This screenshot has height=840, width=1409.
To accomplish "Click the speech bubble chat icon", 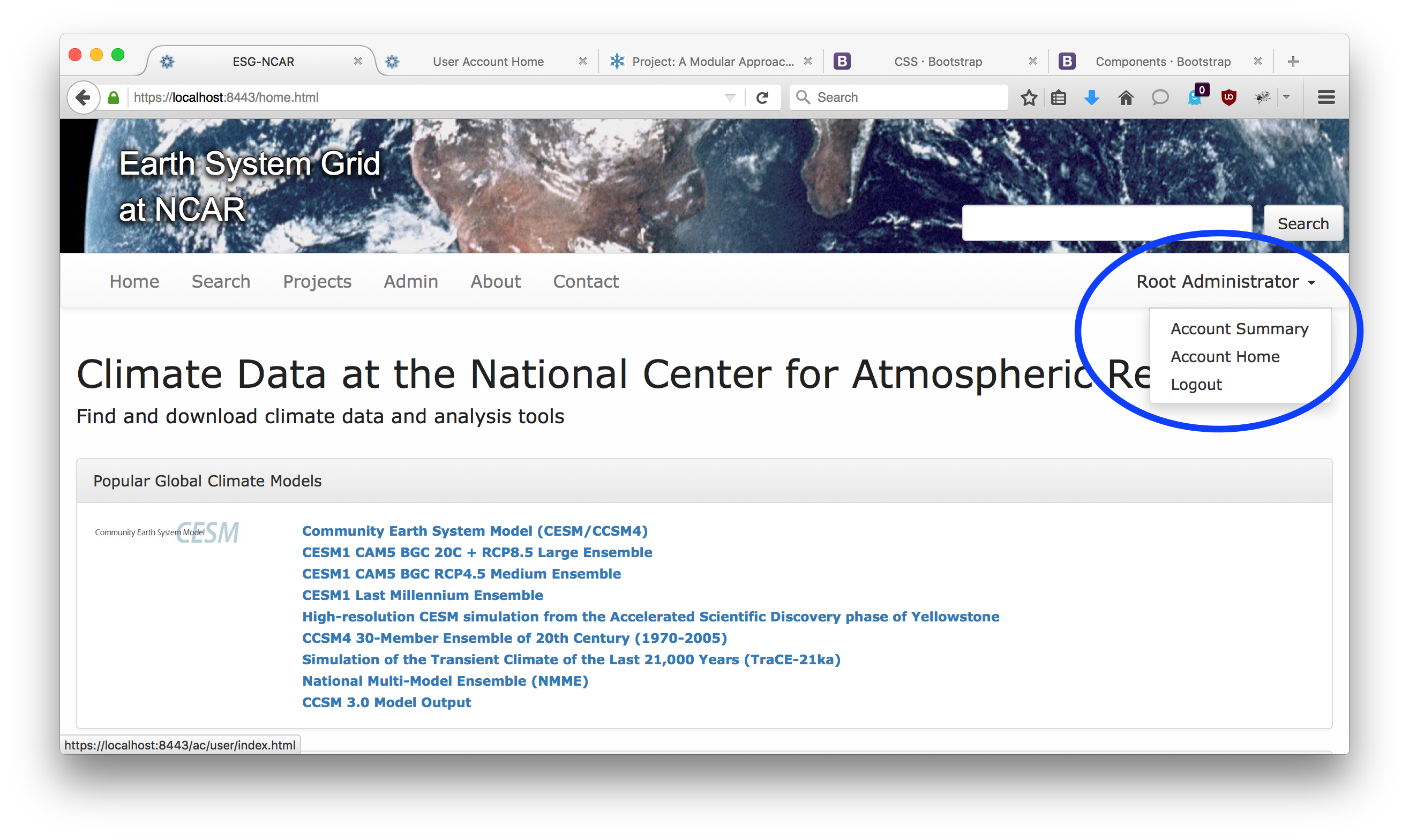I will [x=1159, y=97].
